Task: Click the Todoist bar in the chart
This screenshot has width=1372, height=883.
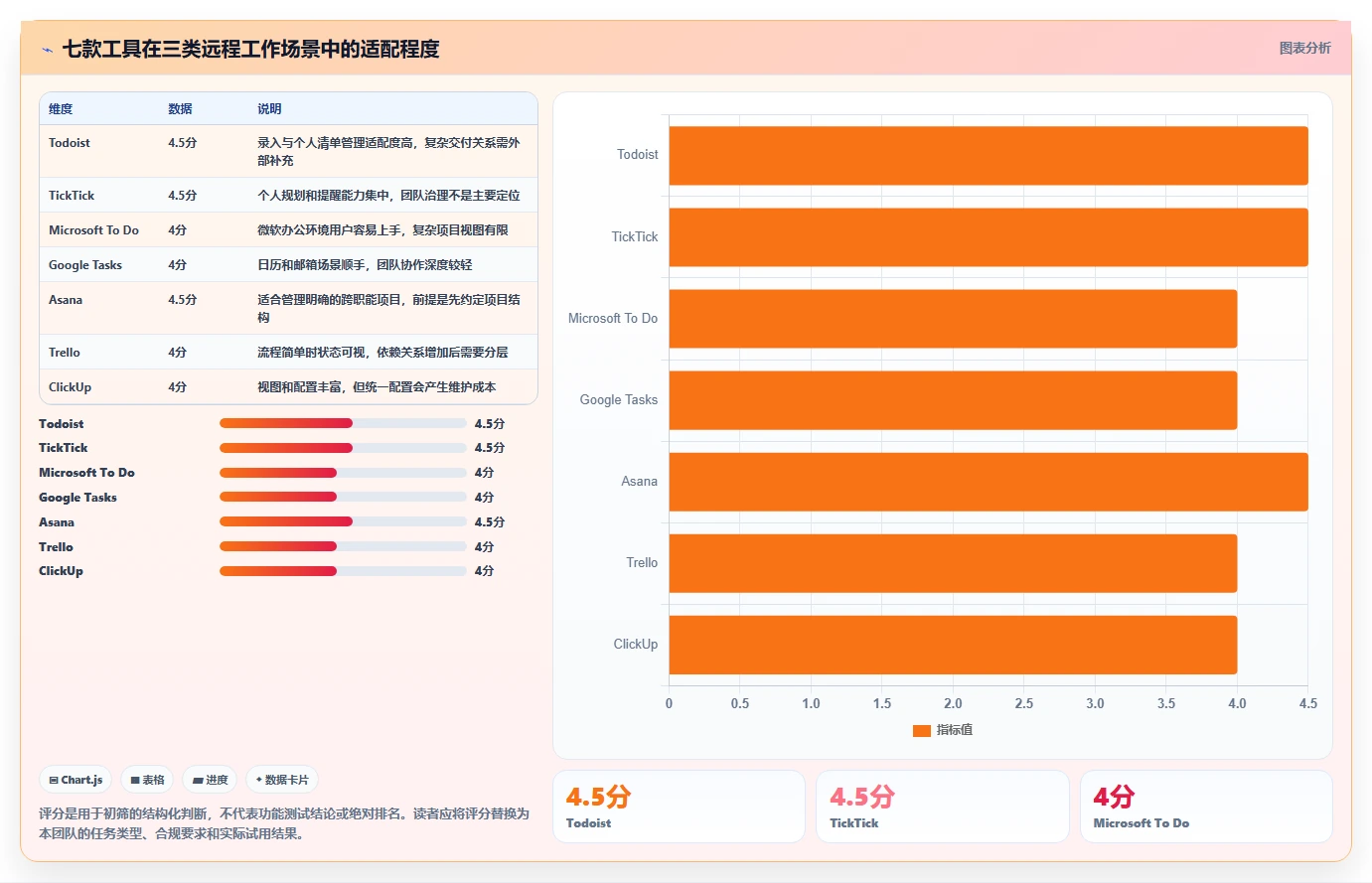Action: [x=989, y=155]
